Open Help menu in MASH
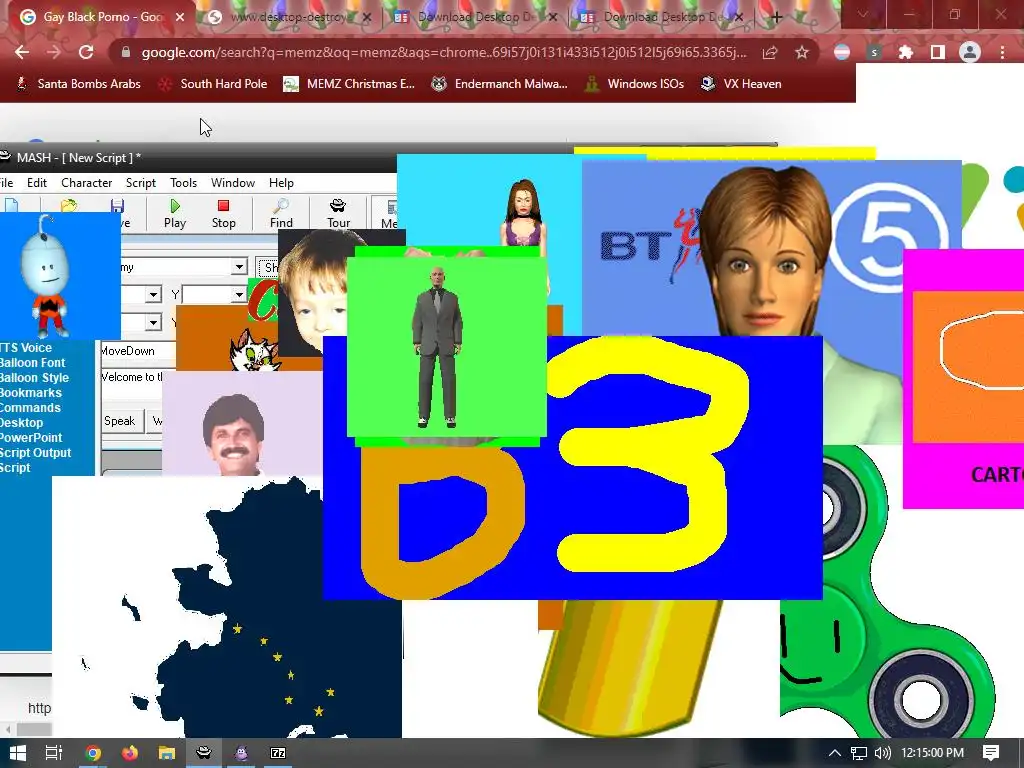The image size is (1024, 768). (281, 183)
